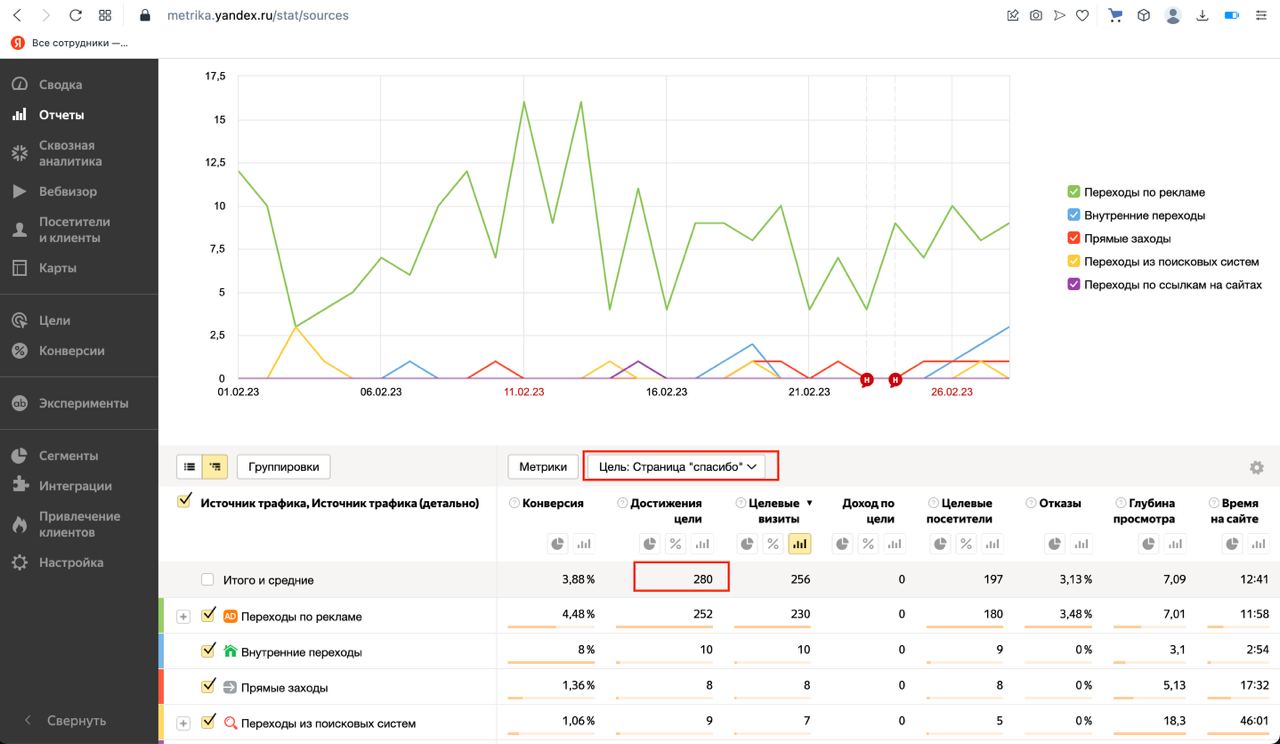Switch to flat list view icon
Screen dimensions: 1280x744
pyautogui.click(x=189, y=466)
